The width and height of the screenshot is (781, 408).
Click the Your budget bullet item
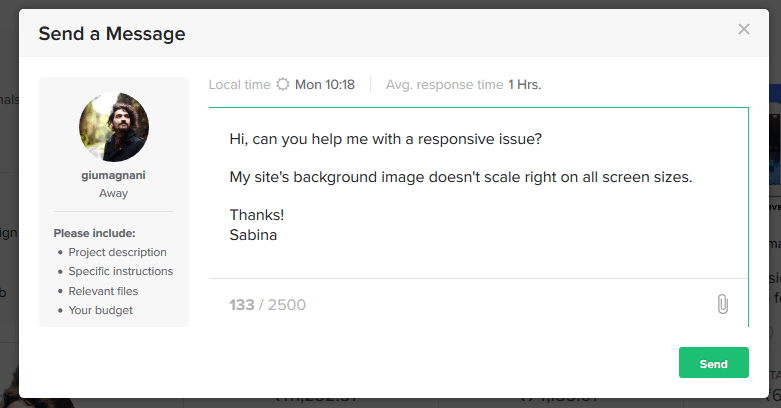click(x=101, y=310)
